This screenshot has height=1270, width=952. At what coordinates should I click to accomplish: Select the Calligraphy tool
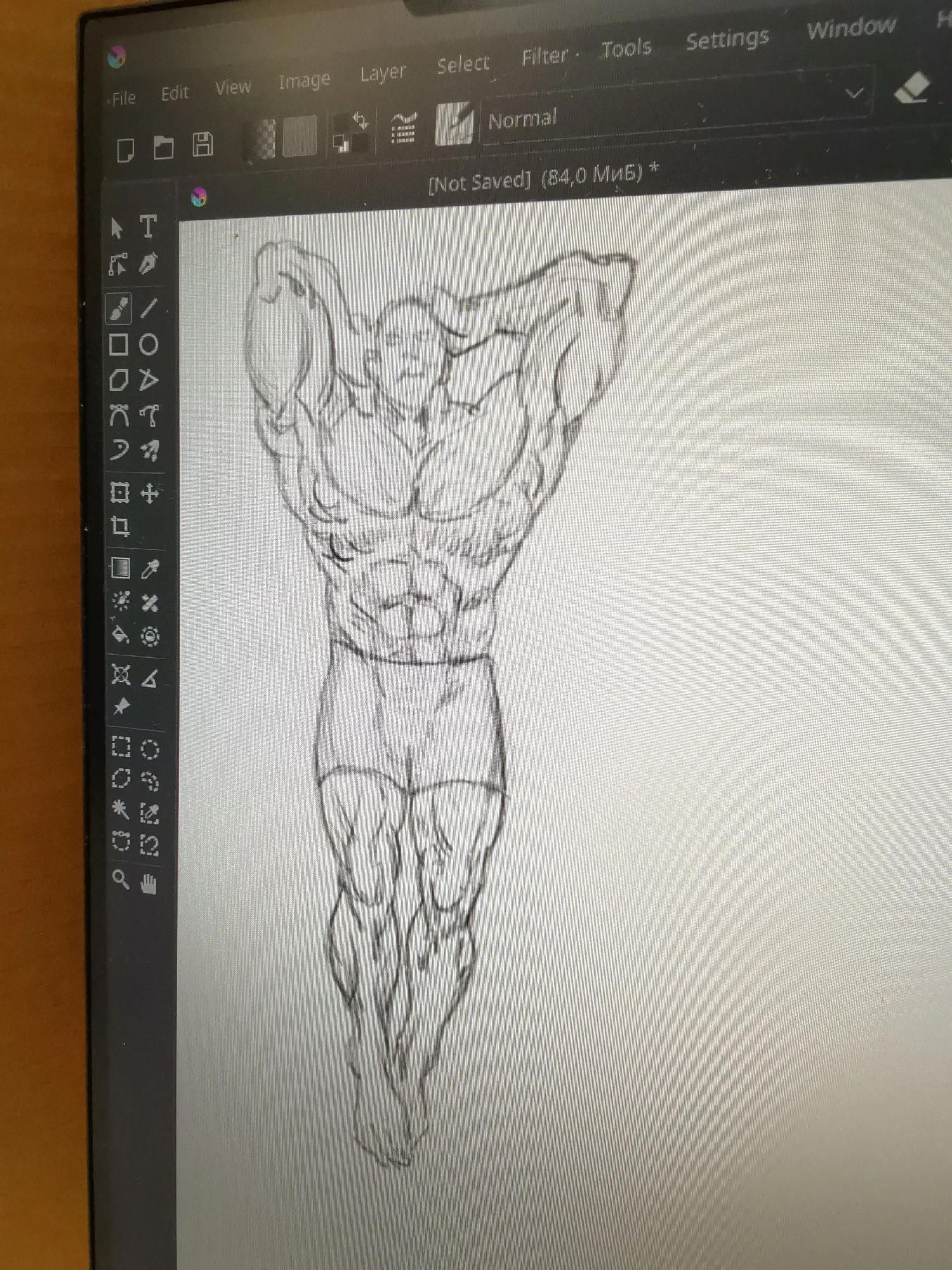point(149,263)
